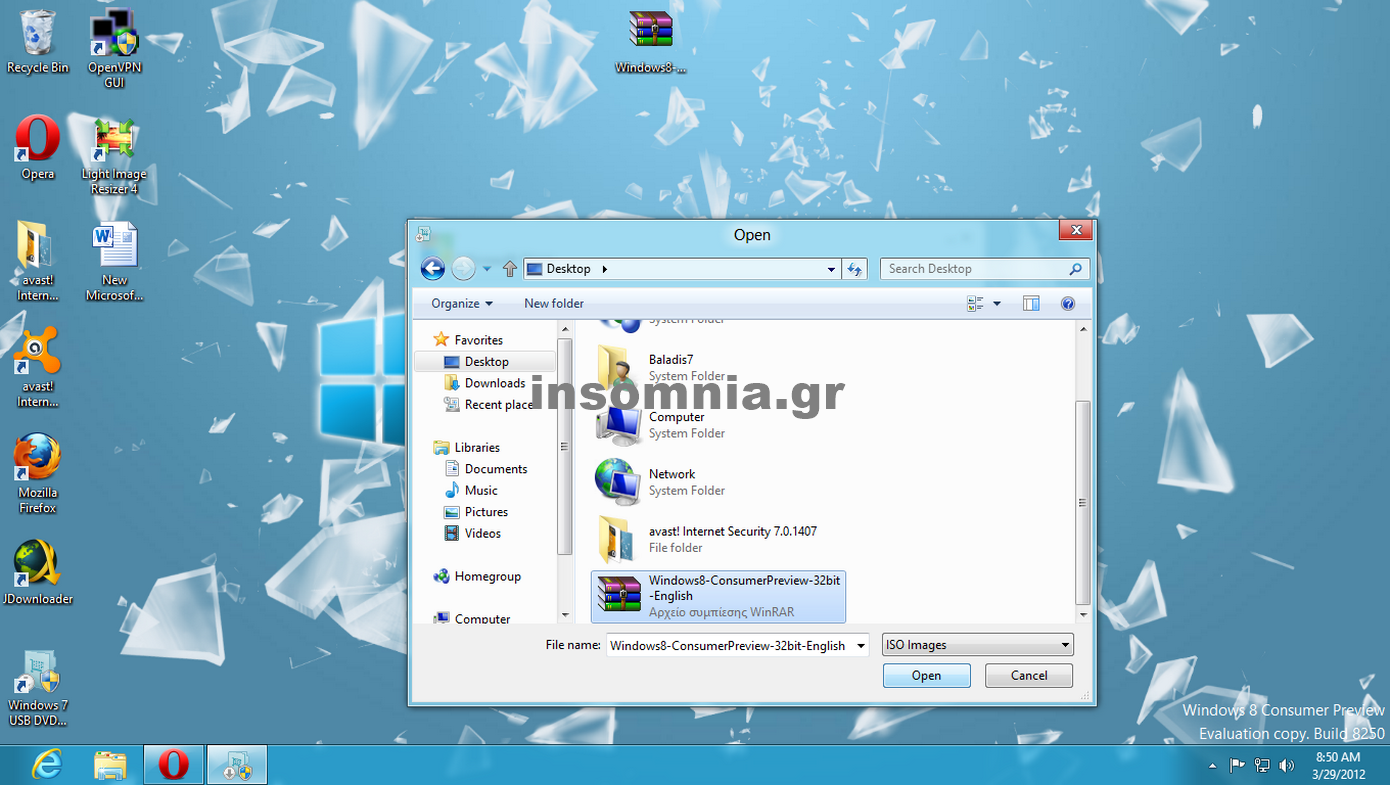1390x785 pixels.
Task: Close the Open dialog
Action: tap(1076, 231)
